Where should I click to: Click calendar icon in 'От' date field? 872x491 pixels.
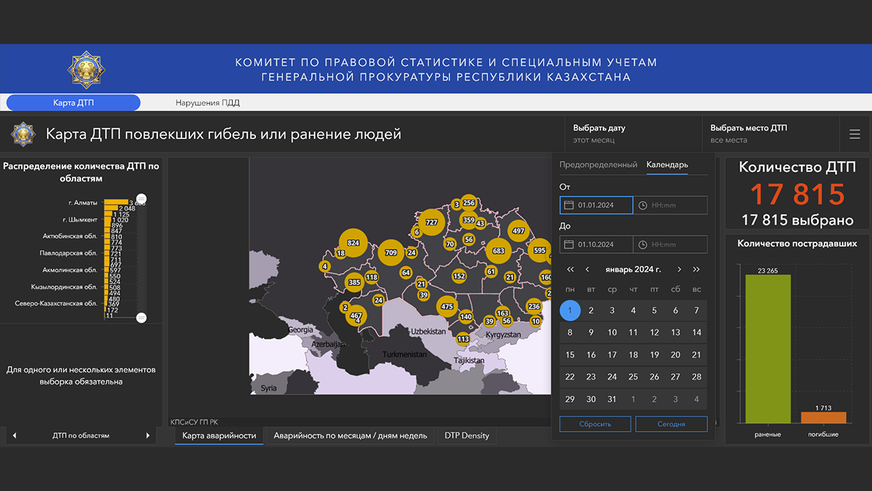tap(569, 205)
